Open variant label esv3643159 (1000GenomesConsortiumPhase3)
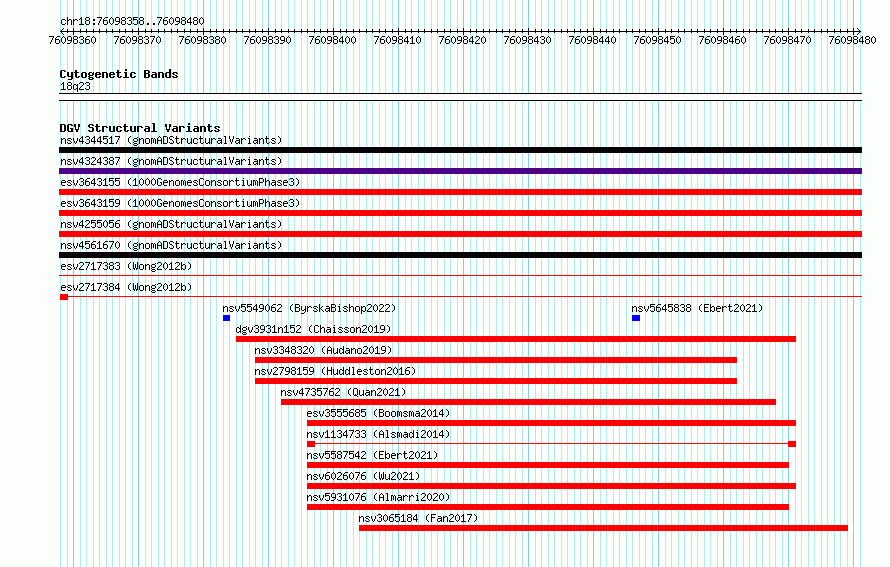Image resolution: width=890 pixels, height=567 pixels. (x=180, y=203)
